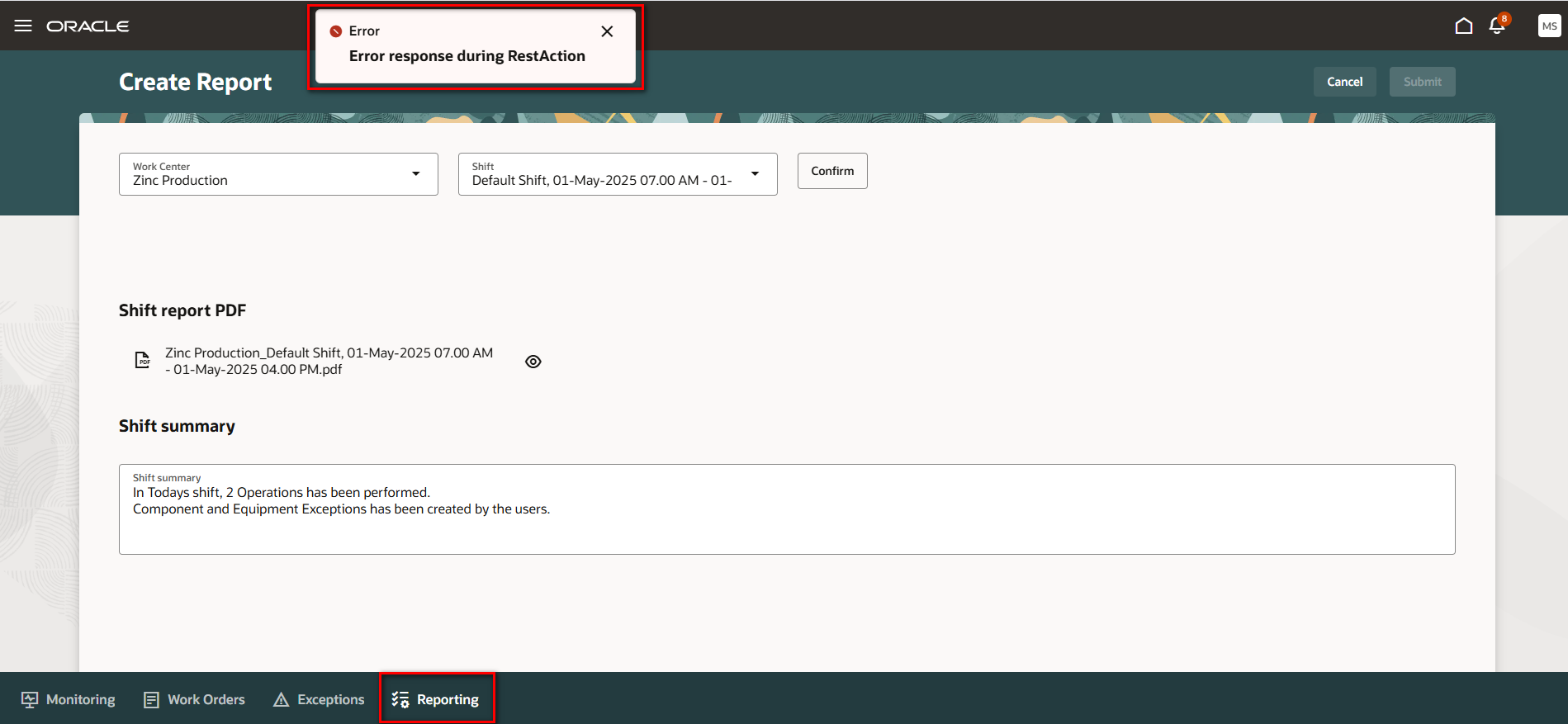Open the notifications bell
Viewport: 1568px width, 724px height.
click(x=1497, y=26)
